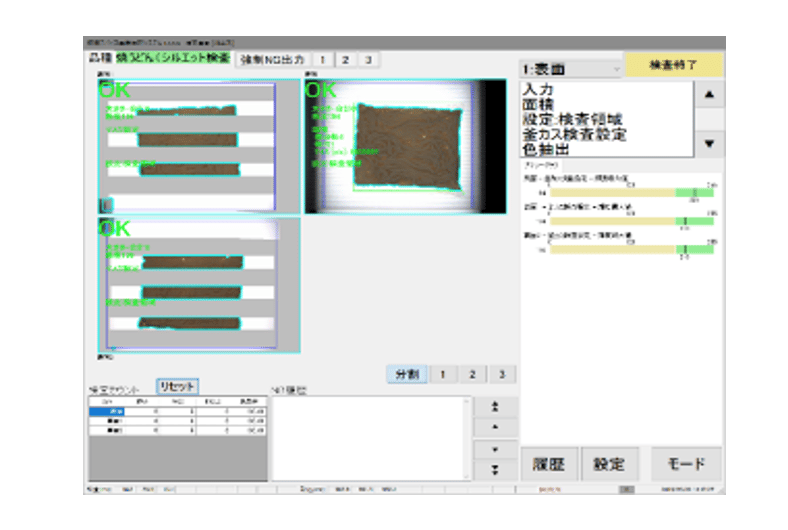Jump to first NG history entry, double-up arrow
Viewport: 788px width, 530px height.
coord(495,407)
